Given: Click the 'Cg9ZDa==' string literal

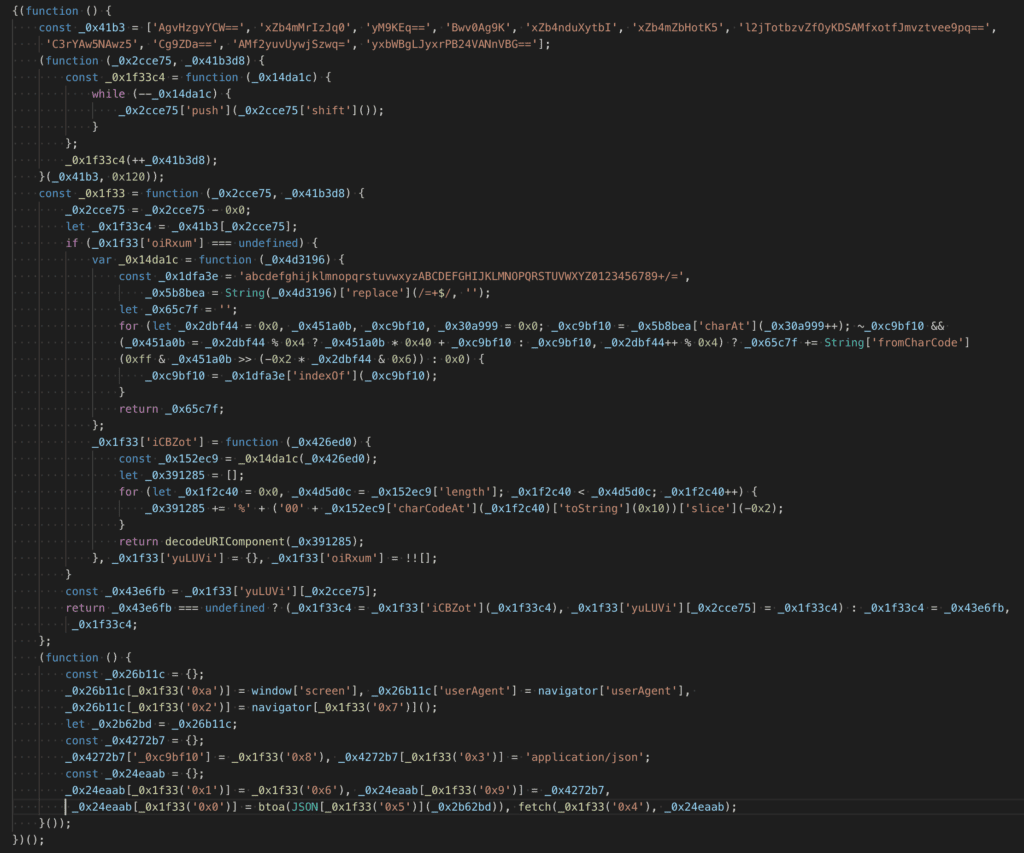Looking at the screenshot, I should pos(185,44).
